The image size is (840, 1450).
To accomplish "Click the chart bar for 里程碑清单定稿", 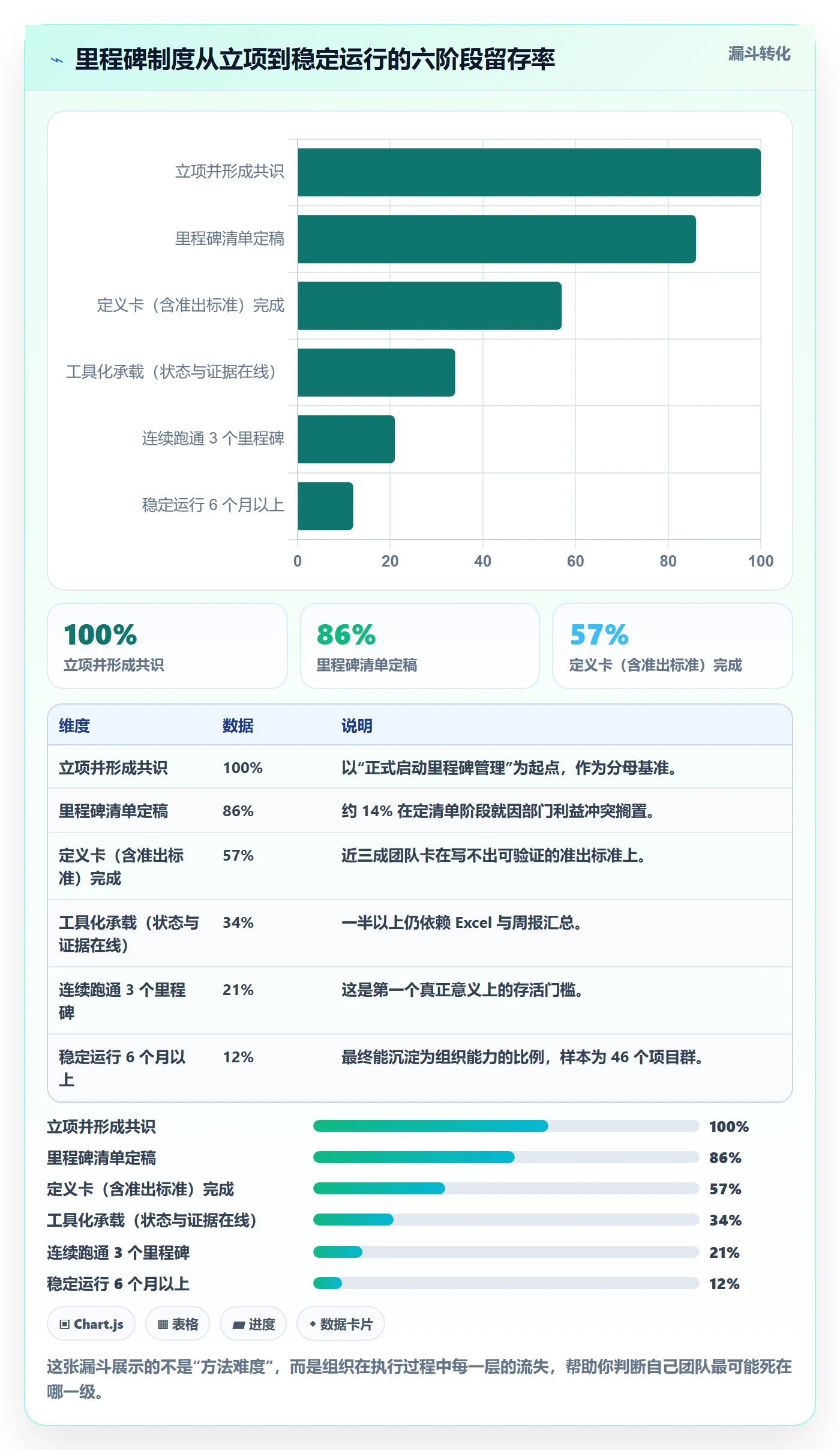I will pos(497,239).
